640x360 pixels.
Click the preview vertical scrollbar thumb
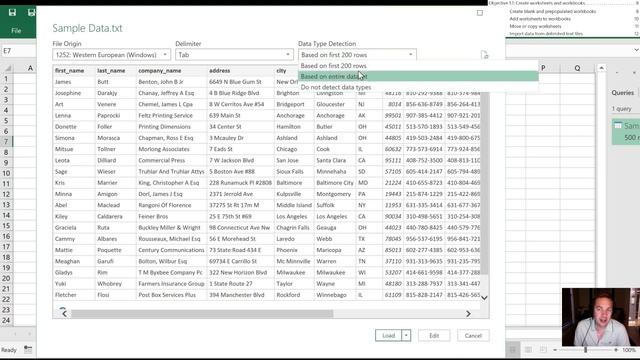tap(484, 183)
